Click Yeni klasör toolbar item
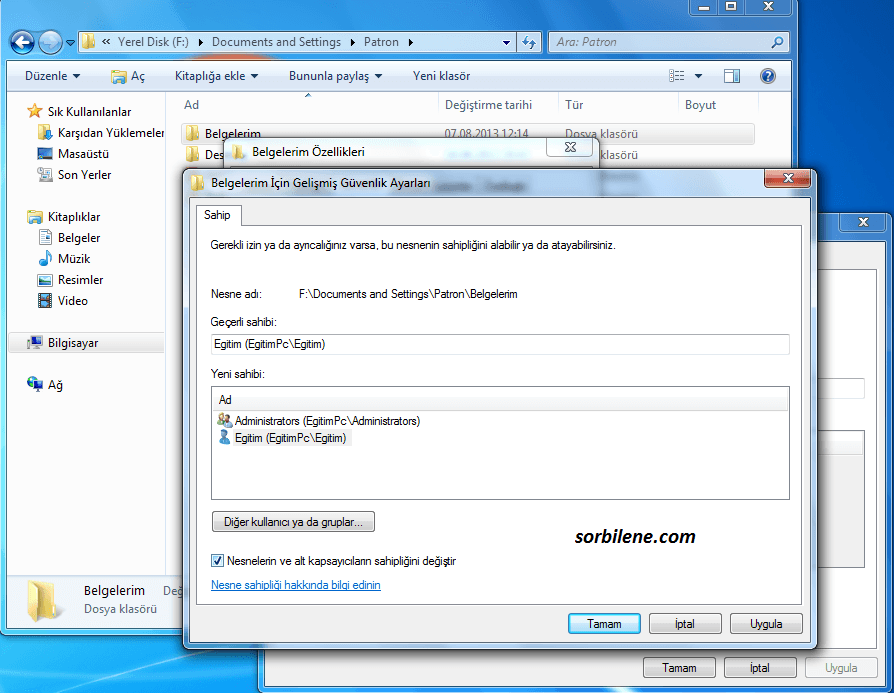This screenshot has width=894, height=693. click(x=441, y=76)
